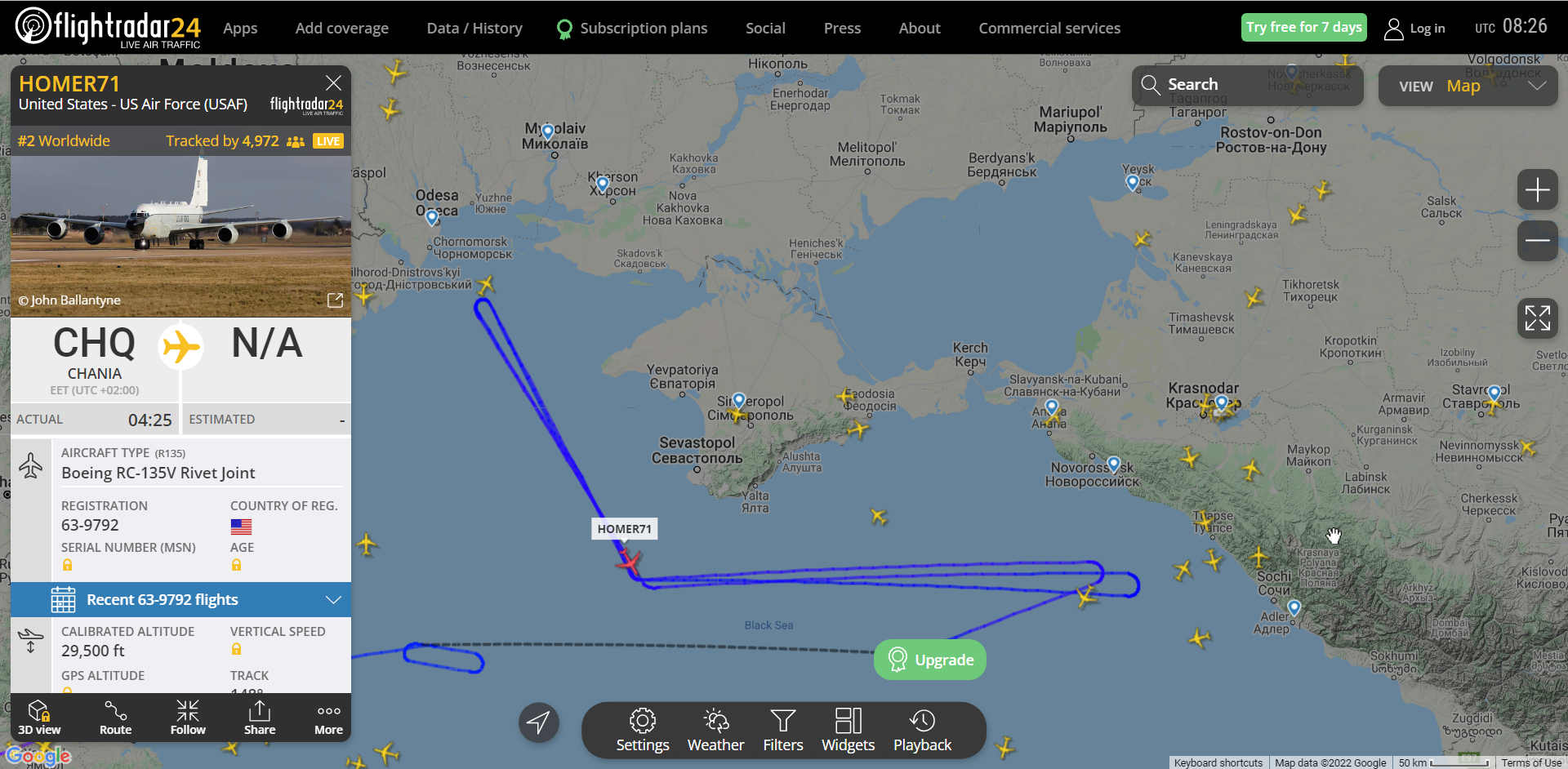Open the VIEW Map dropdown
The height and width of the screenshot is (769, 1568).
click(x=1468, y=86)
